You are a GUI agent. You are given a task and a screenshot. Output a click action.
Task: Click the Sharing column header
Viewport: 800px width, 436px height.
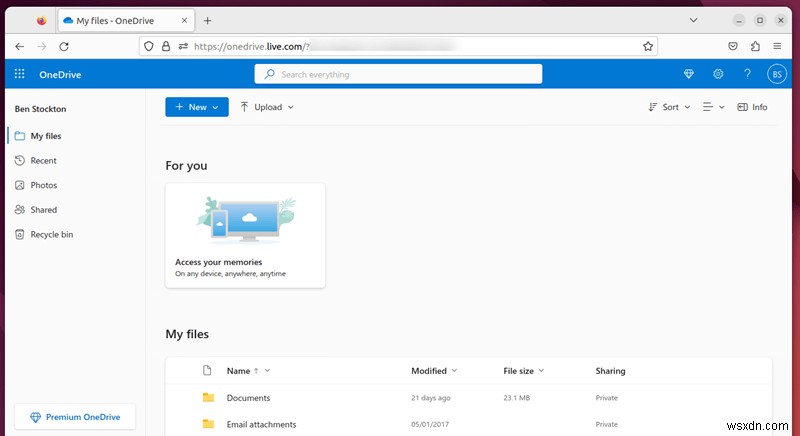coord(610,371)
